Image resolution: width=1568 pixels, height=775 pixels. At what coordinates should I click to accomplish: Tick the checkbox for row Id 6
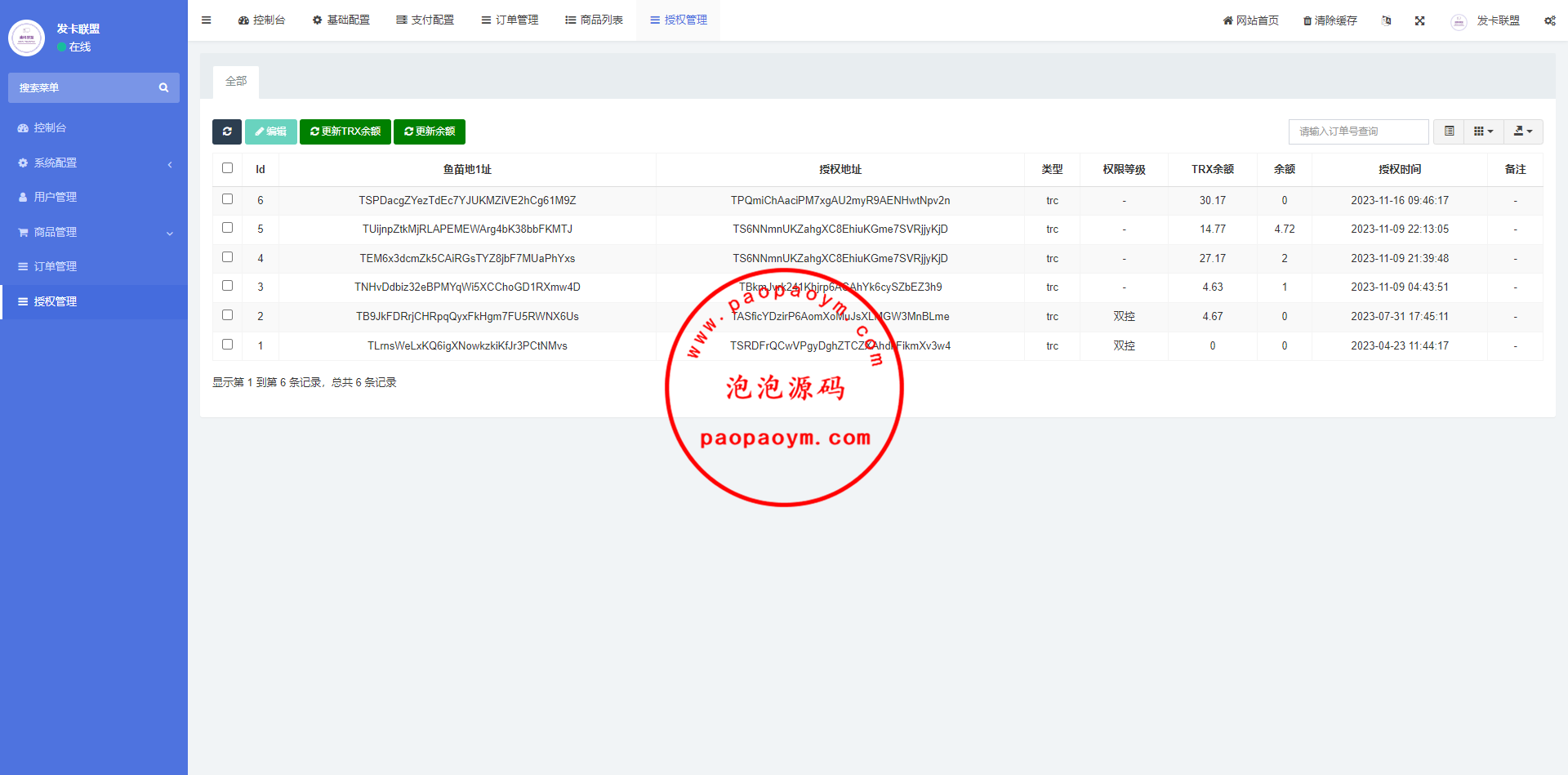pos(228,199)
